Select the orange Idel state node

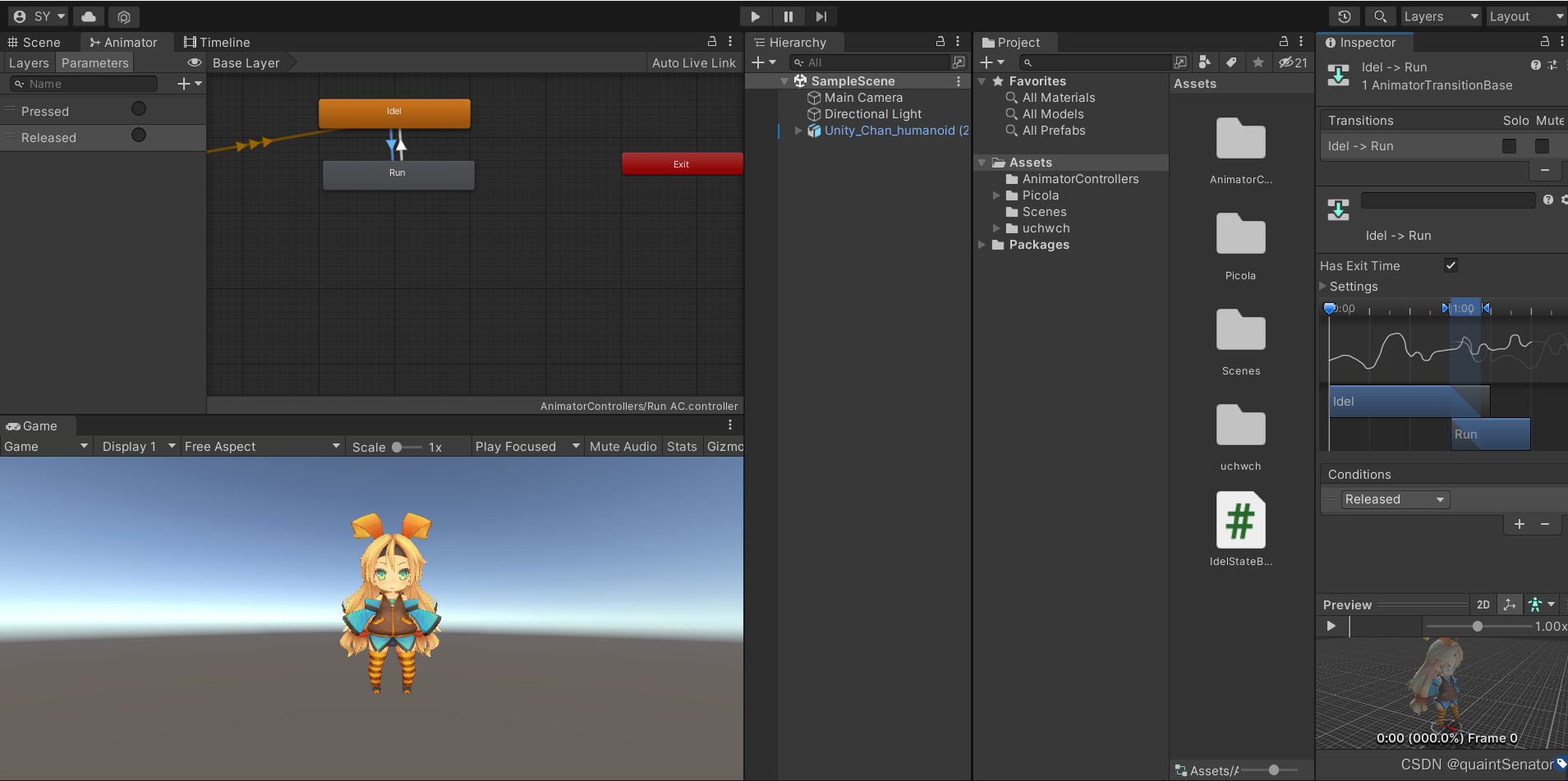pos(394,113)
